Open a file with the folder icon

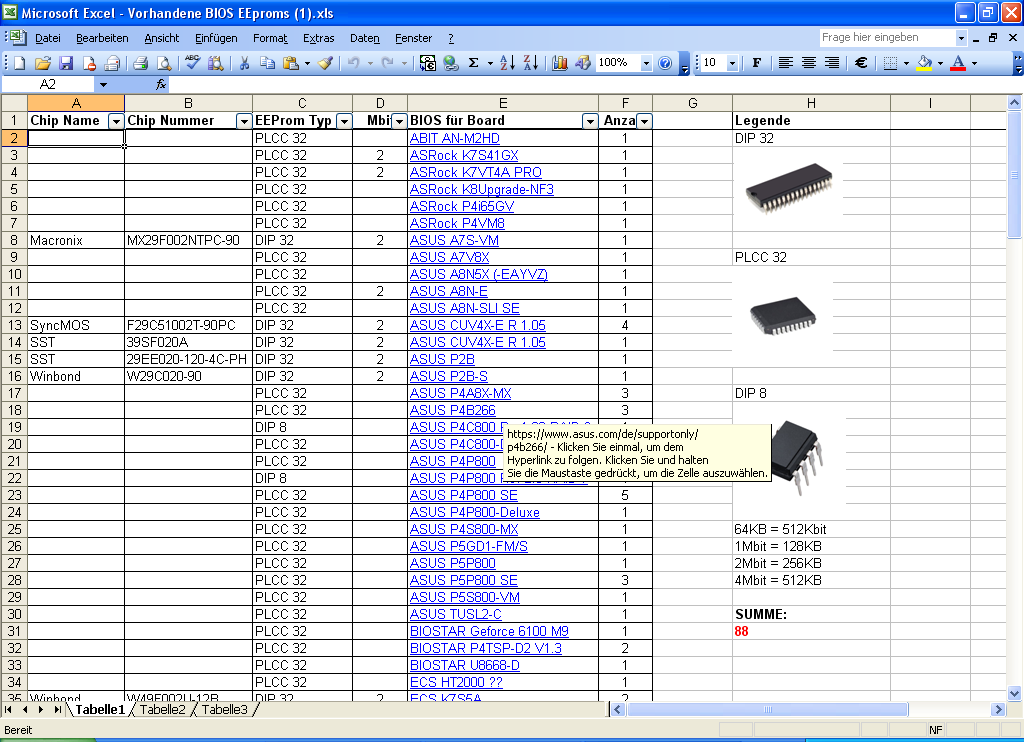point(42,63)
